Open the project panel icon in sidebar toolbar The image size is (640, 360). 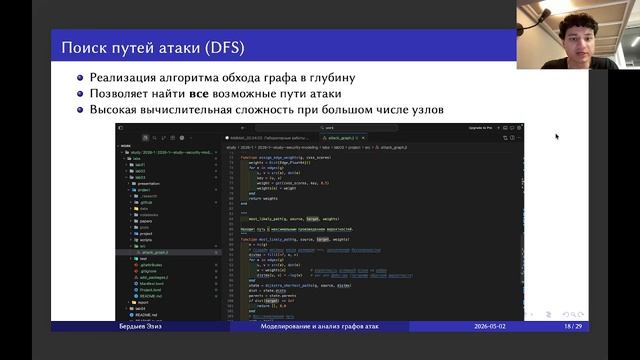tap(145, 138)
